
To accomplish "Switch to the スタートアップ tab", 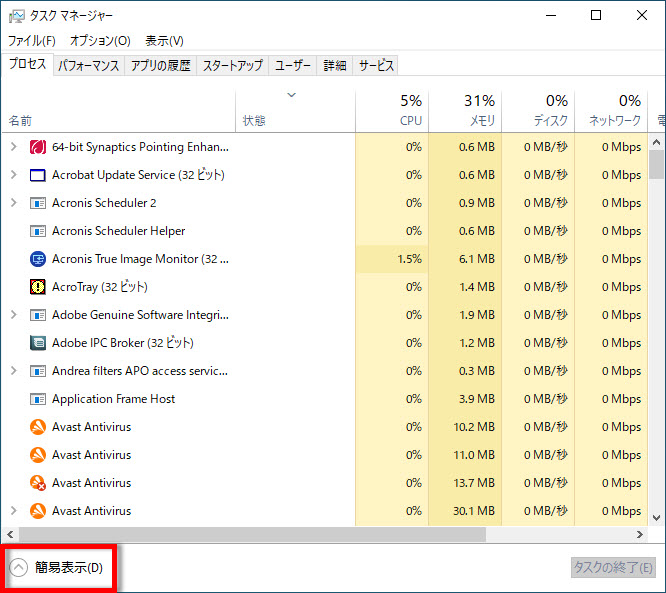I will point(233,66).
